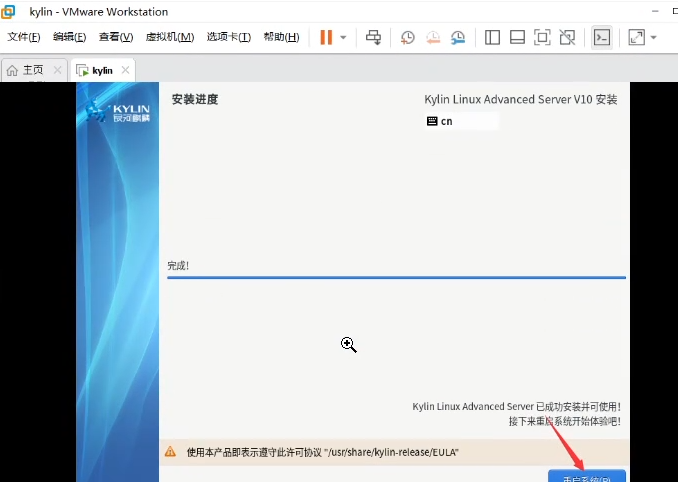Image resolution: width=678 pixels, height=482 pixels.
Task: Click the 重启系统 reboot button
Action: click(587, 476)
